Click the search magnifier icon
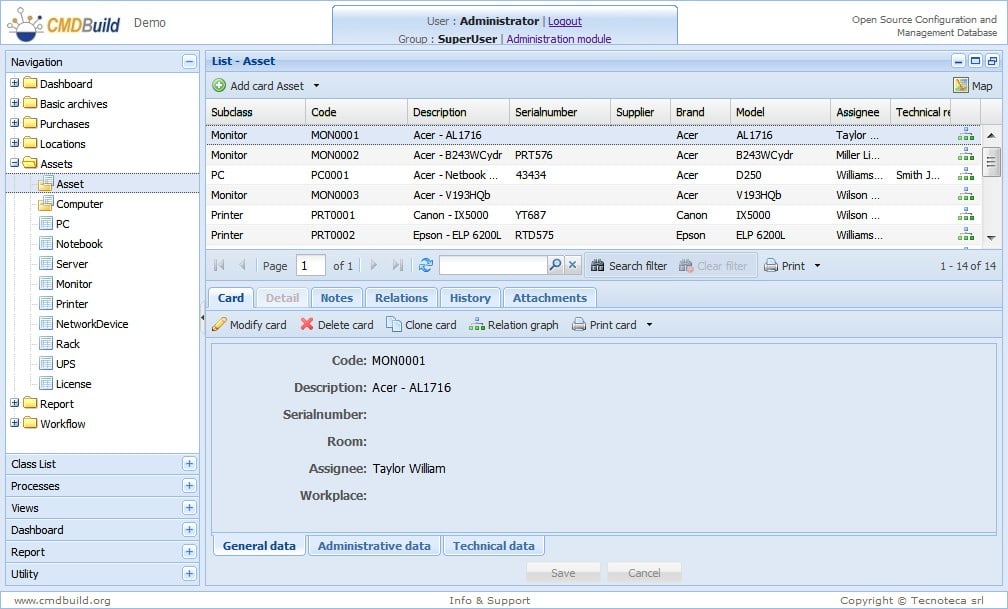The width and height of the screenshot is (1008, 609). click(x=555, y=266)
